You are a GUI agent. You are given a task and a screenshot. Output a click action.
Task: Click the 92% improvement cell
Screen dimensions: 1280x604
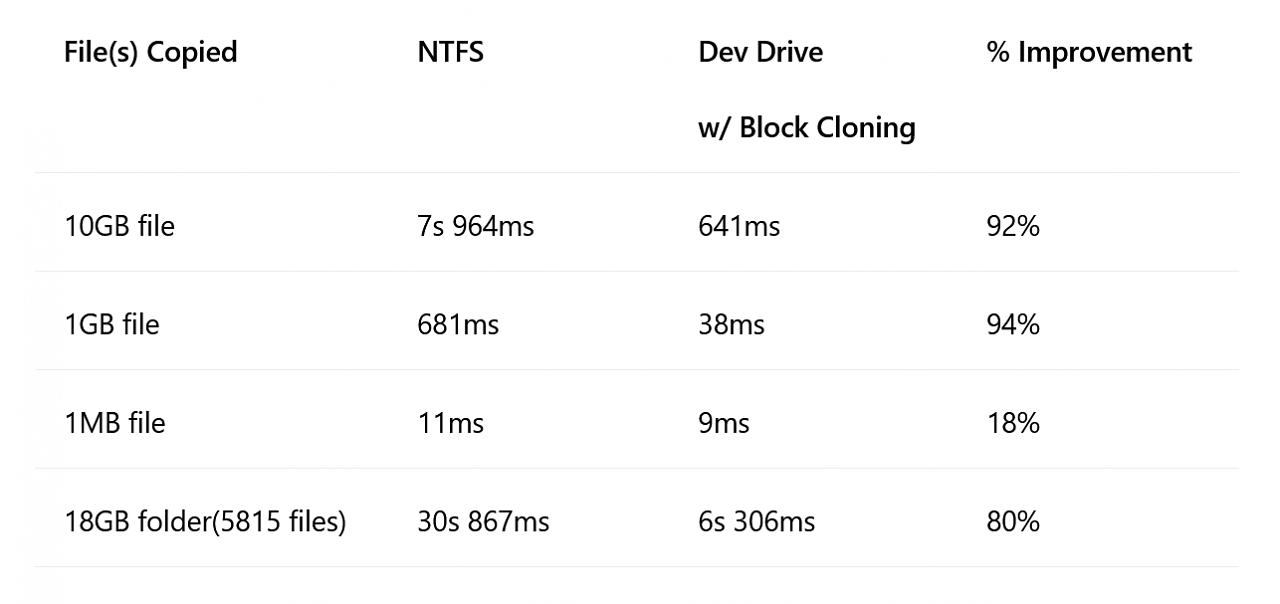pyautogui.click(x=1013, y=227)
